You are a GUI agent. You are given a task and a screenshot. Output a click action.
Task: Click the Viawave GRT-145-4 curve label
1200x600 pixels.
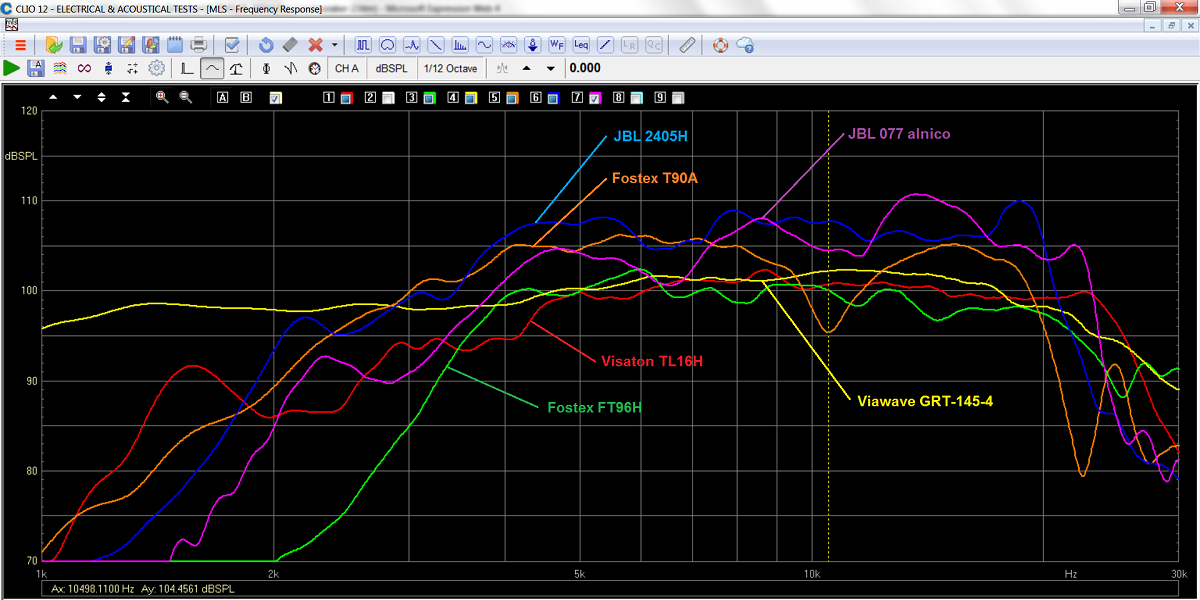(925, 400)
